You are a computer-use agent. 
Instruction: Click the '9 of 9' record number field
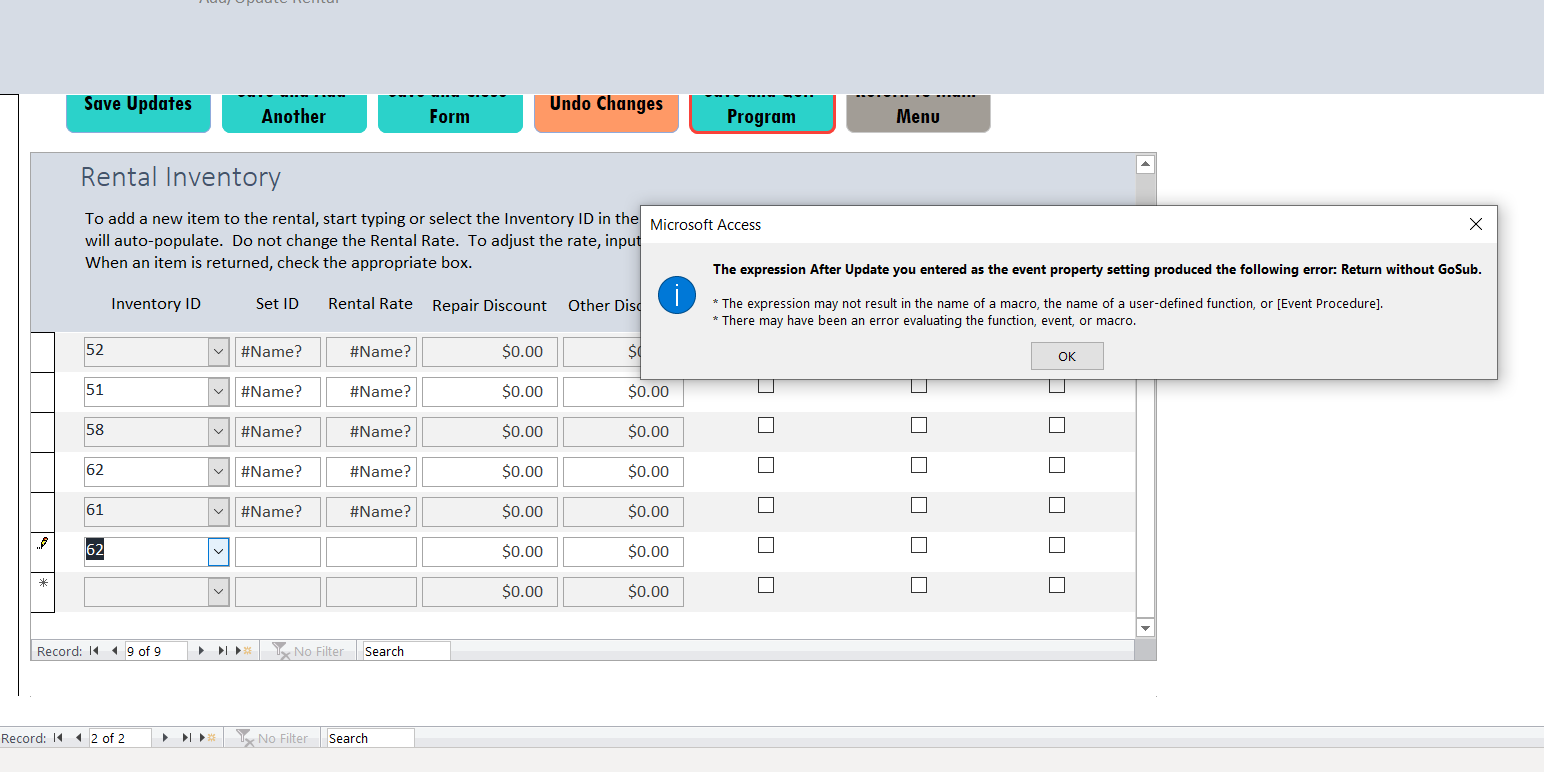pyautogui.click(x=156, y=651)
